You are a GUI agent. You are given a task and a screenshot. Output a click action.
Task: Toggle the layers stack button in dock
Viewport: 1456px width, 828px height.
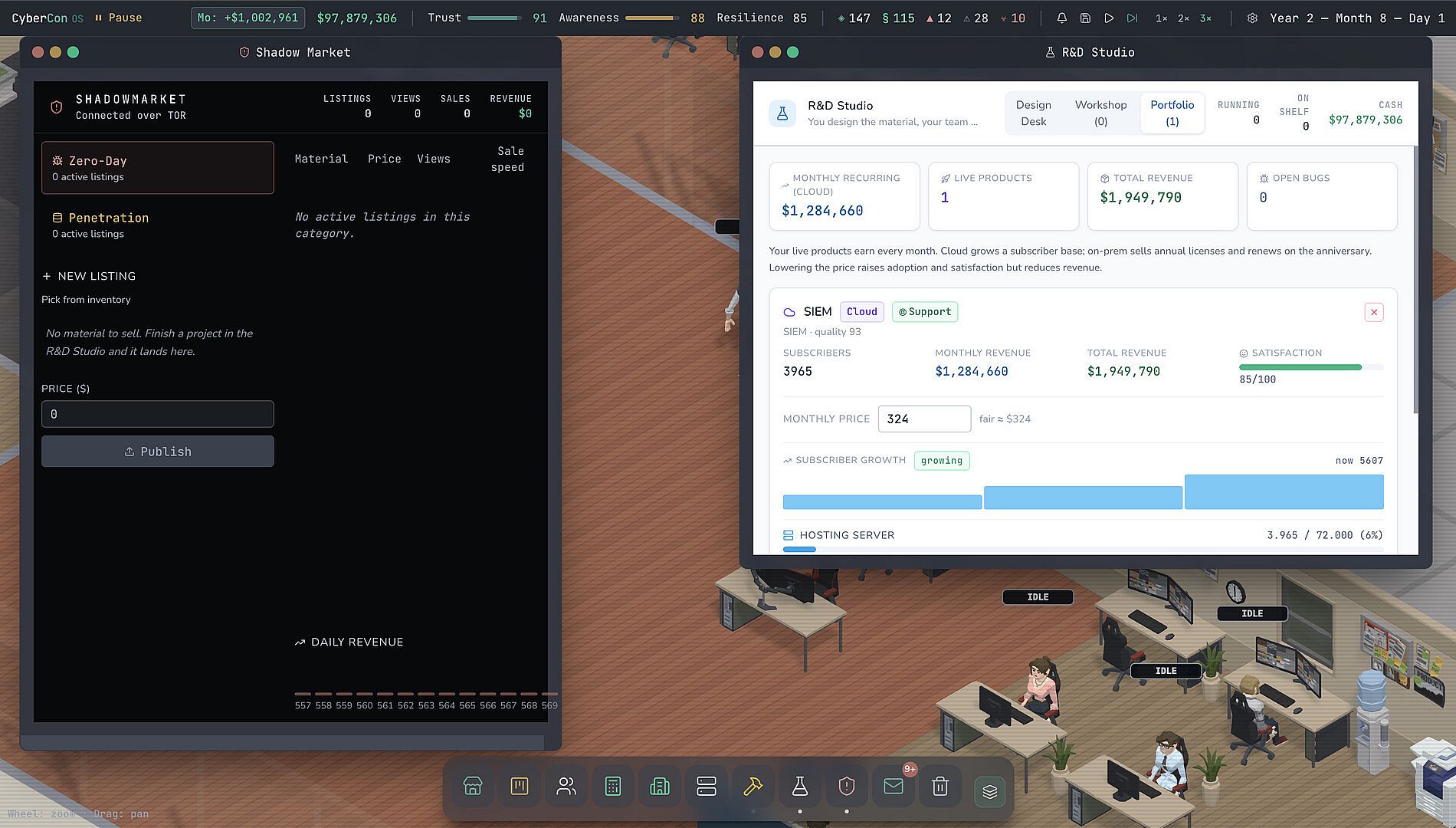point(989,792)
